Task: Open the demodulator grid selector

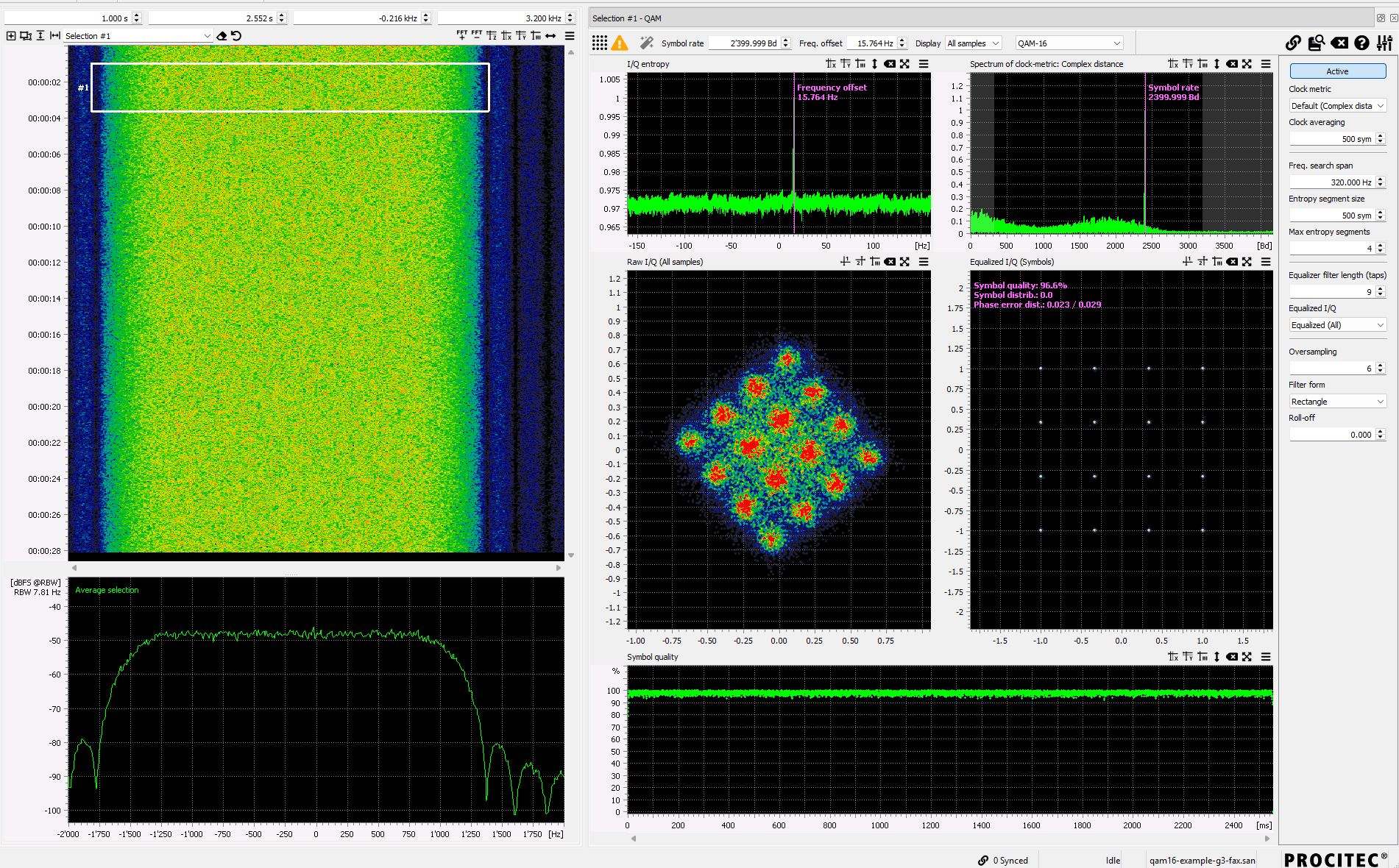Action: click(600, 43)
